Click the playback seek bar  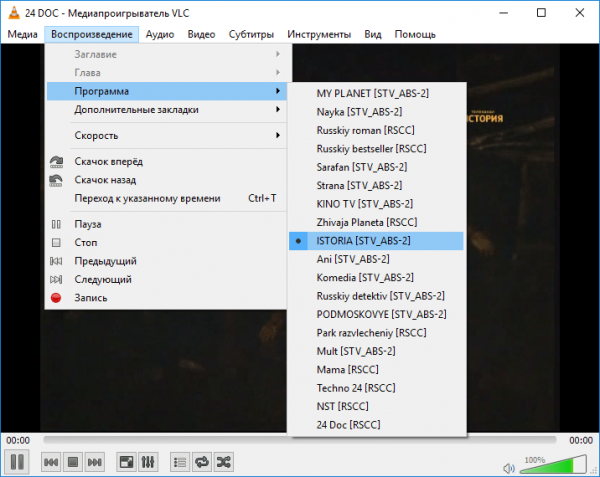299,440
